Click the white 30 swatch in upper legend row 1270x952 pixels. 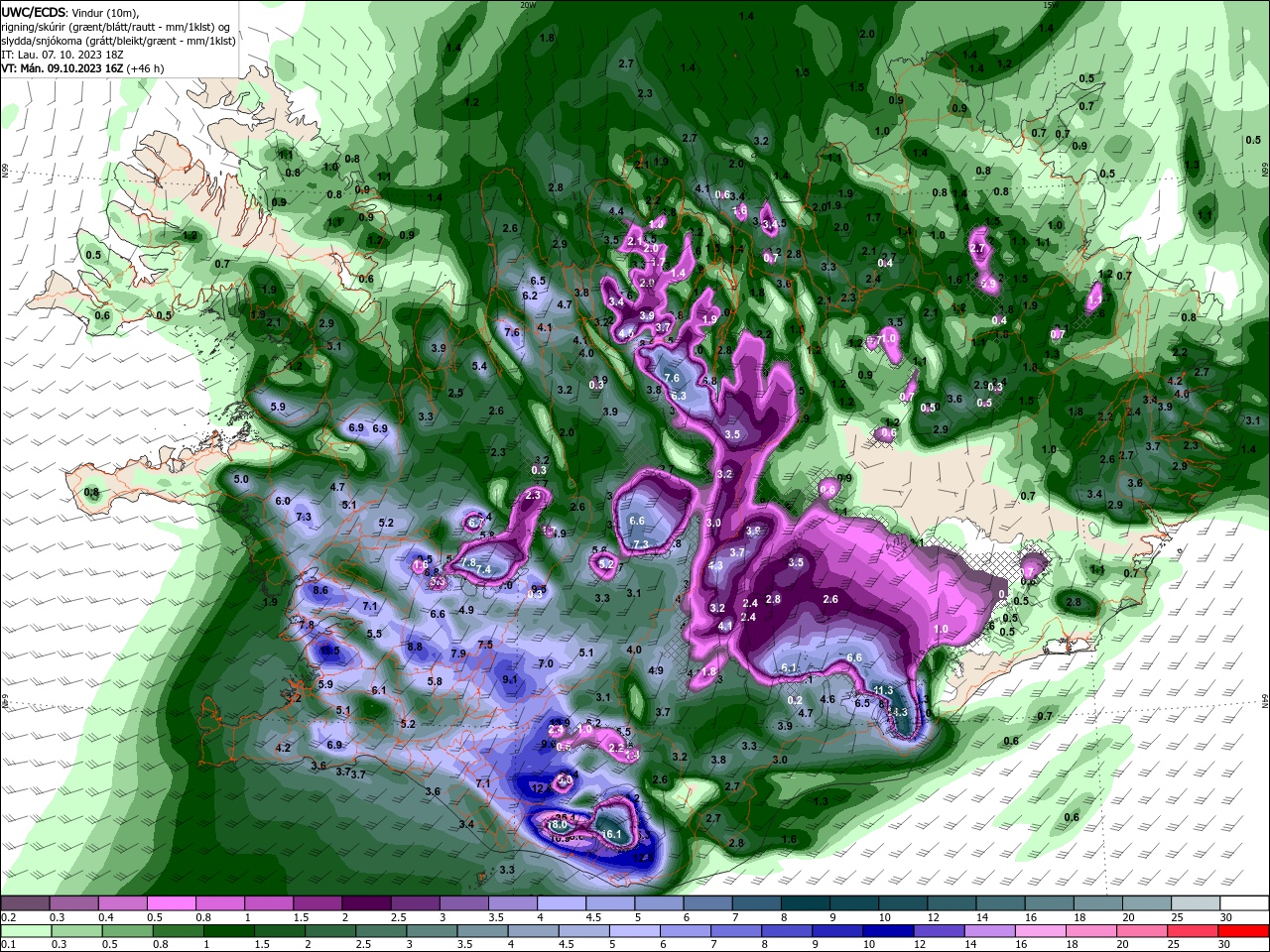coord(1245,903)
